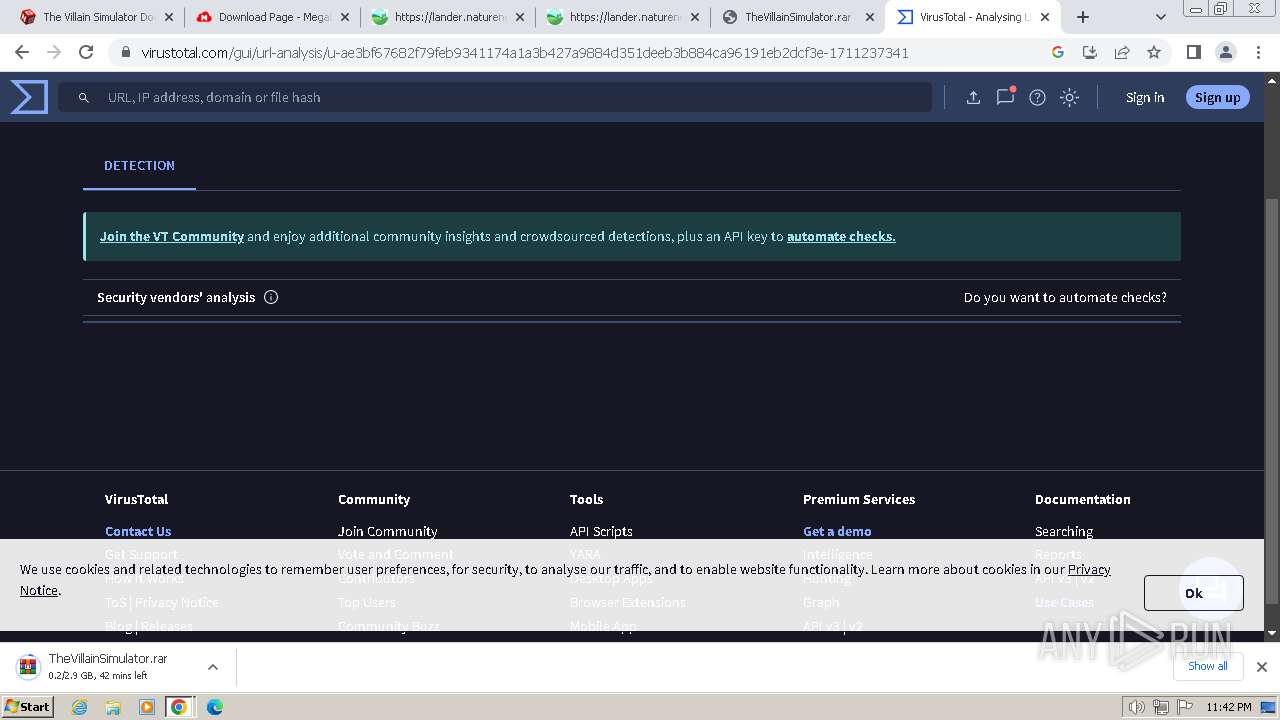Open the browser side panel icon
This screenshot has height=720, width=1280.
(1193, 52)
